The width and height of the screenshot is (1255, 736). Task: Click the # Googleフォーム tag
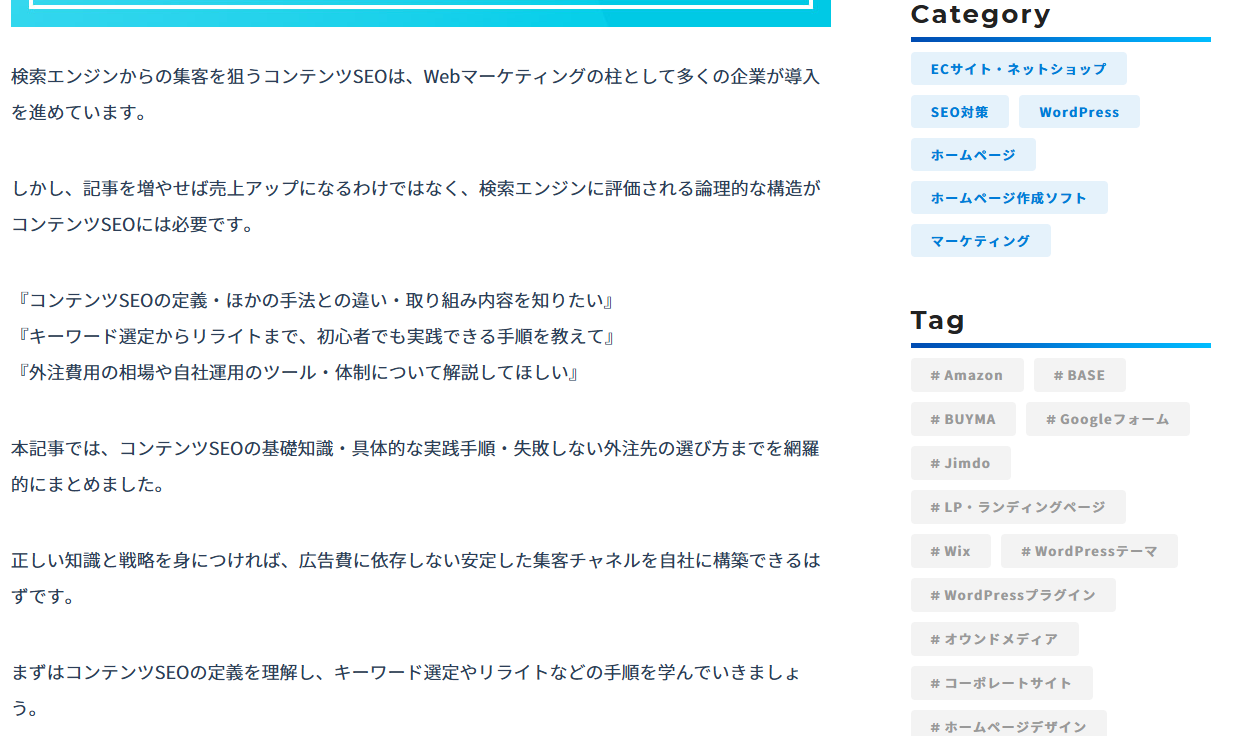1107,419
